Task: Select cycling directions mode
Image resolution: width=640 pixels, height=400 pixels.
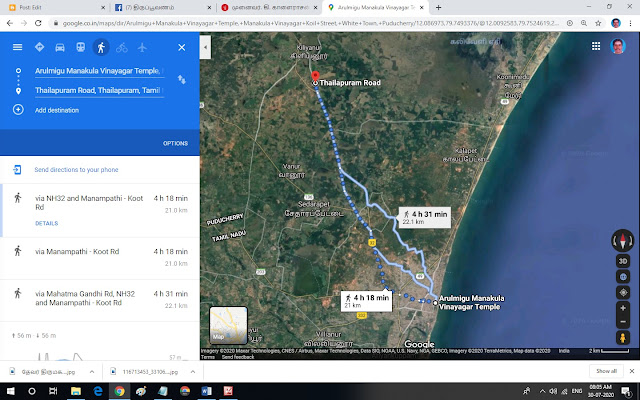Action: [x=122, y=47]
